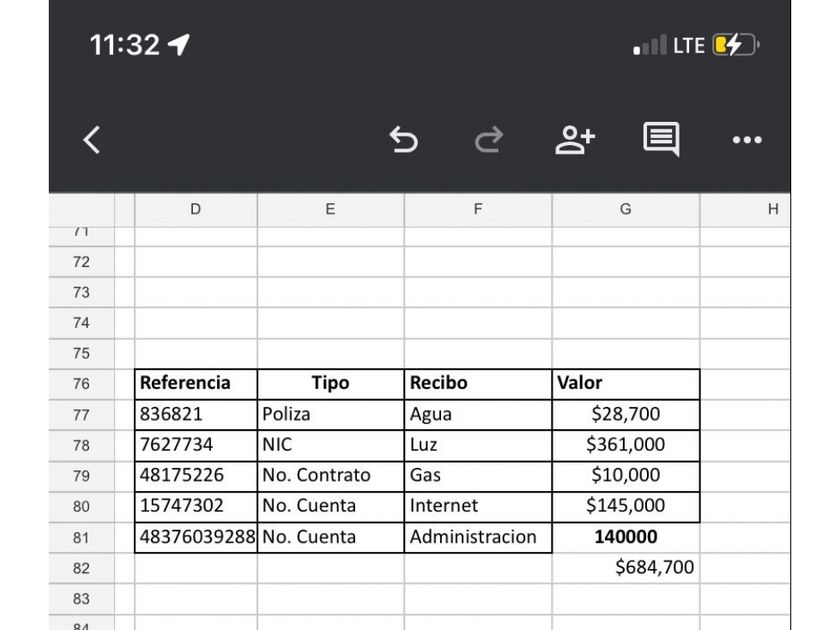Image resolution: width=840 pixels, height=630 pixels.
Task: Click the Internet recibo cell
Action: (477, 506)
